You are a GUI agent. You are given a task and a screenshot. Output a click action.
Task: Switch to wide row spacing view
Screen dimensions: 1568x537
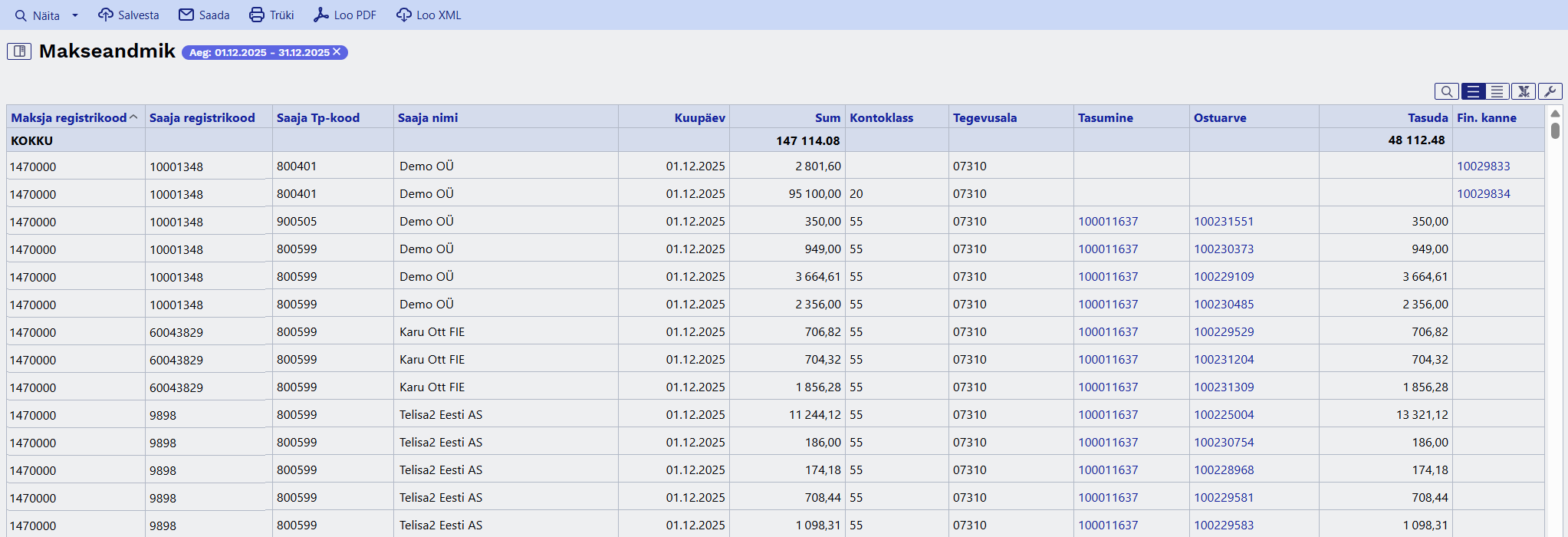[x=1473, y=91]
